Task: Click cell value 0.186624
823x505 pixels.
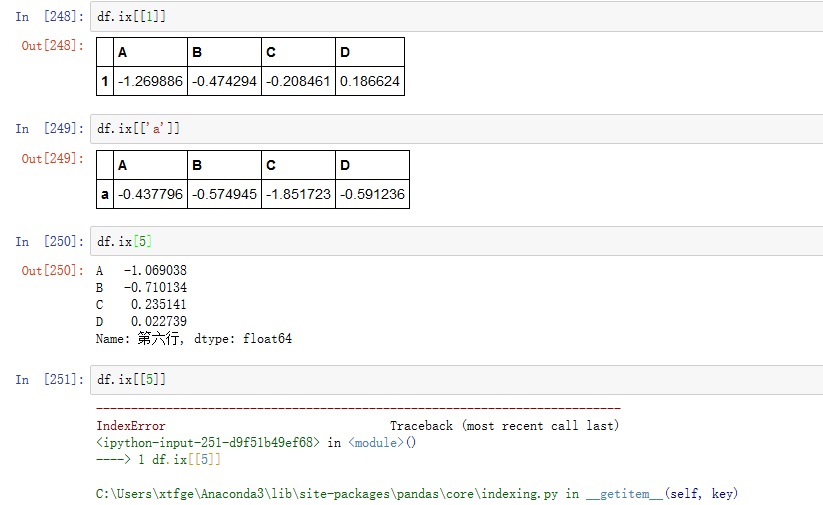Action: click(370, 81)
